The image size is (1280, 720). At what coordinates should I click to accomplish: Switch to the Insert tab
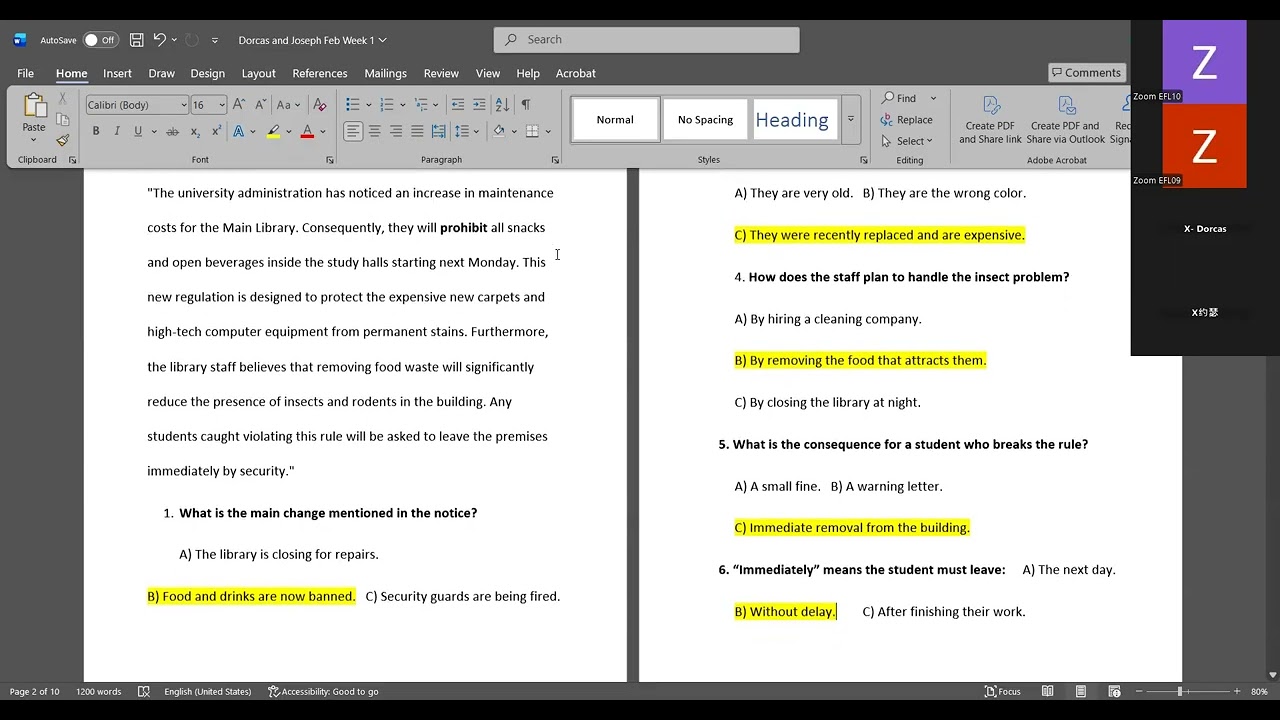[x=117, y=73]
